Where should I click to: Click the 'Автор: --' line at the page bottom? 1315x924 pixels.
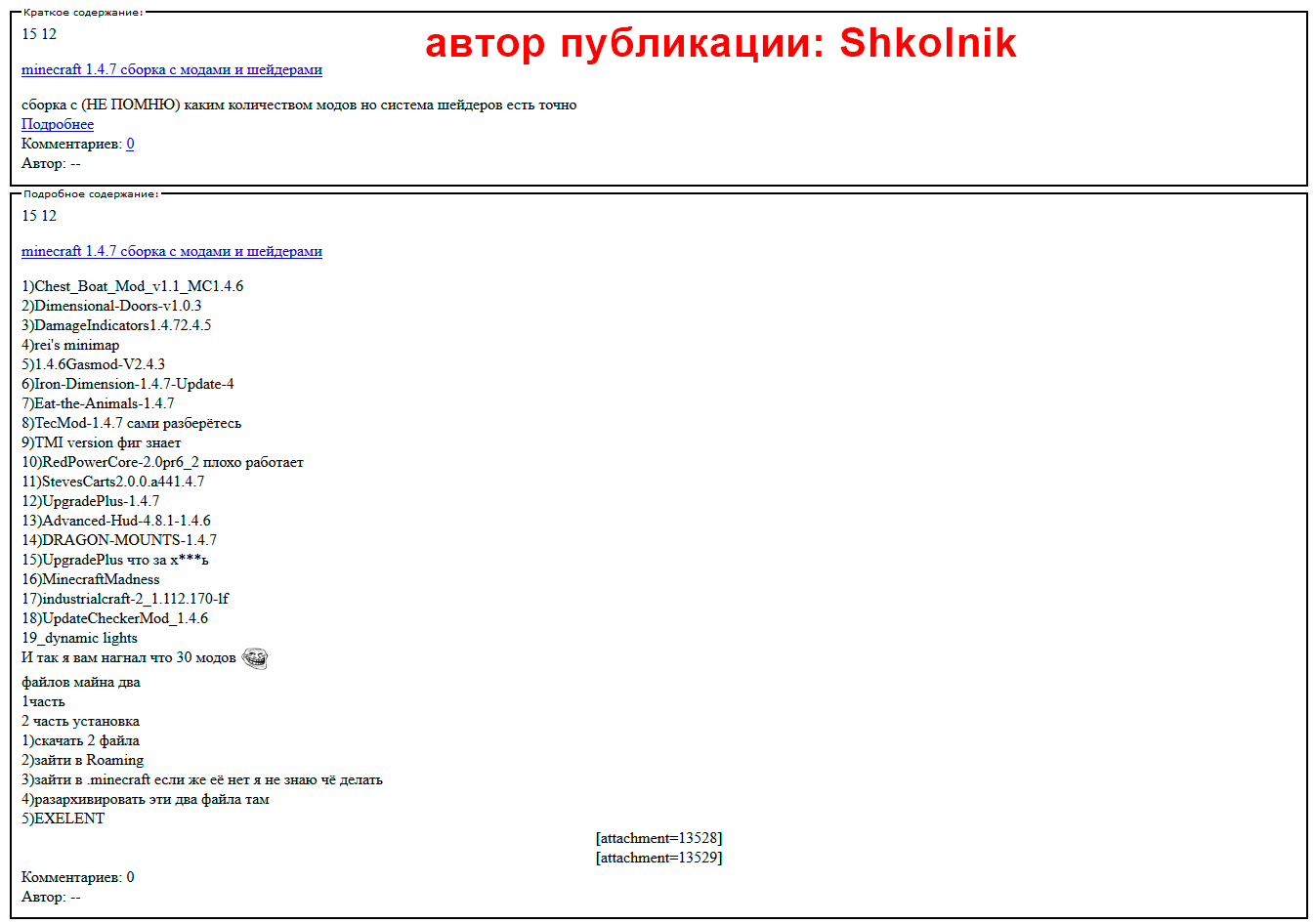[51, 897]
